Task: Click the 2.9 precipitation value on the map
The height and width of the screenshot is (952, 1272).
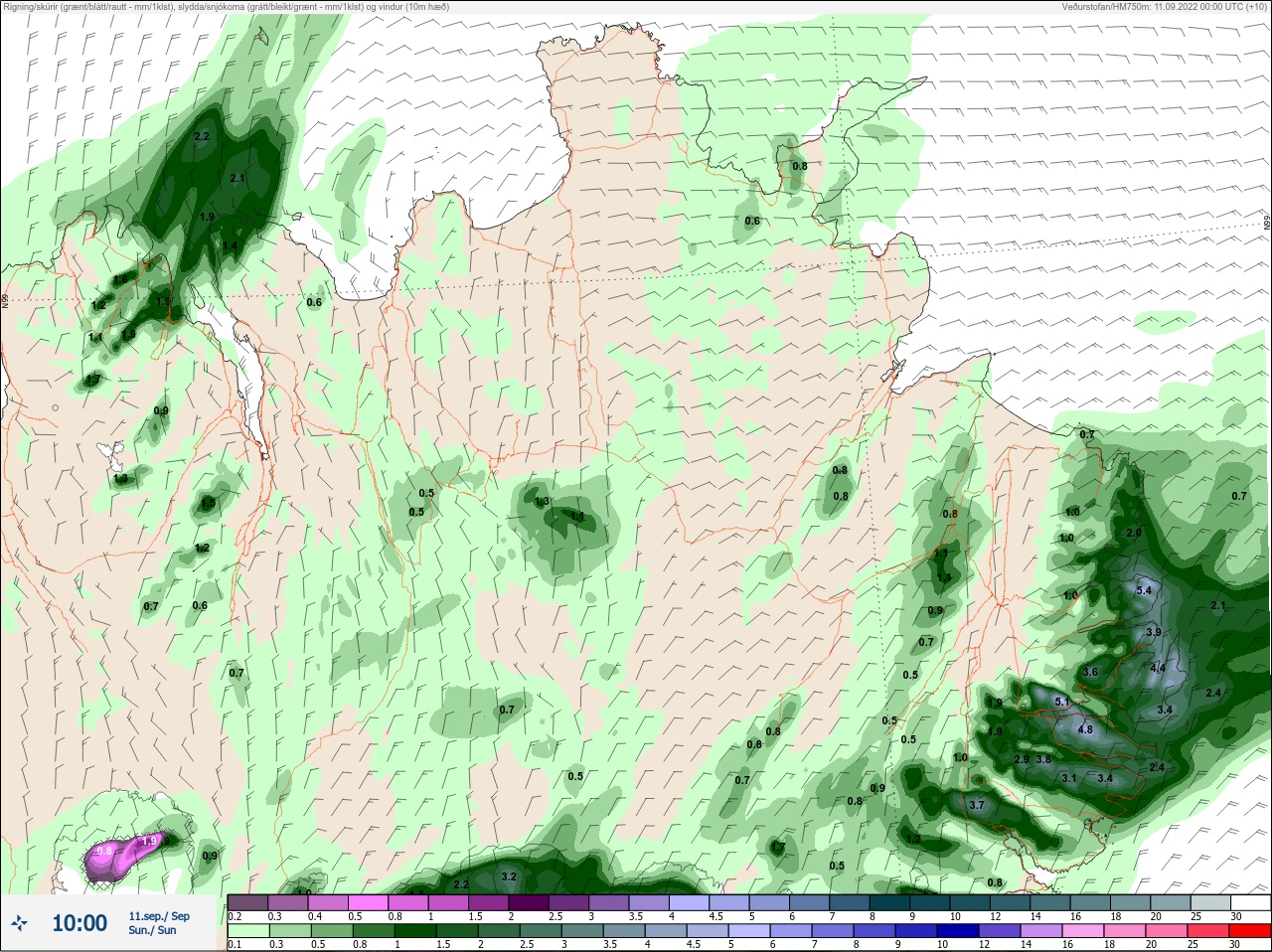Action: [1022, 759]
